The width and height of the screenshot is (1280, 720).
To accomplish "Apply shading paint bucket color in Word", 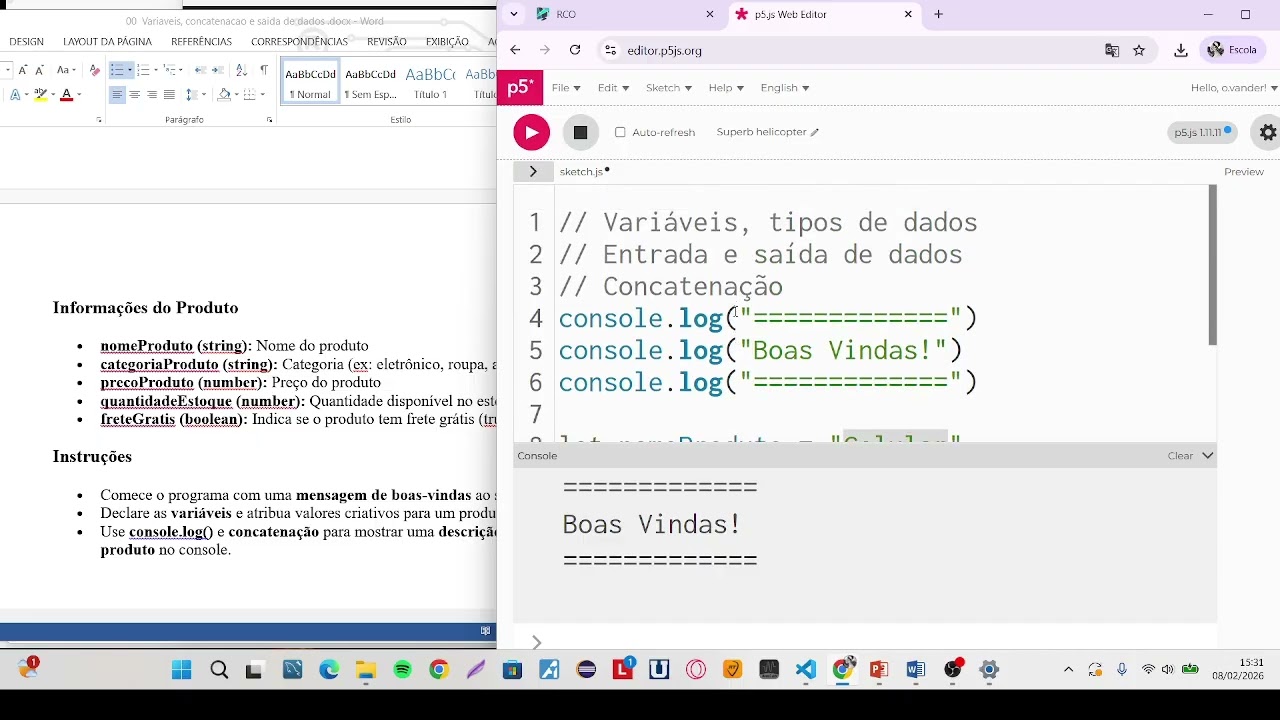I will (223, 95).
